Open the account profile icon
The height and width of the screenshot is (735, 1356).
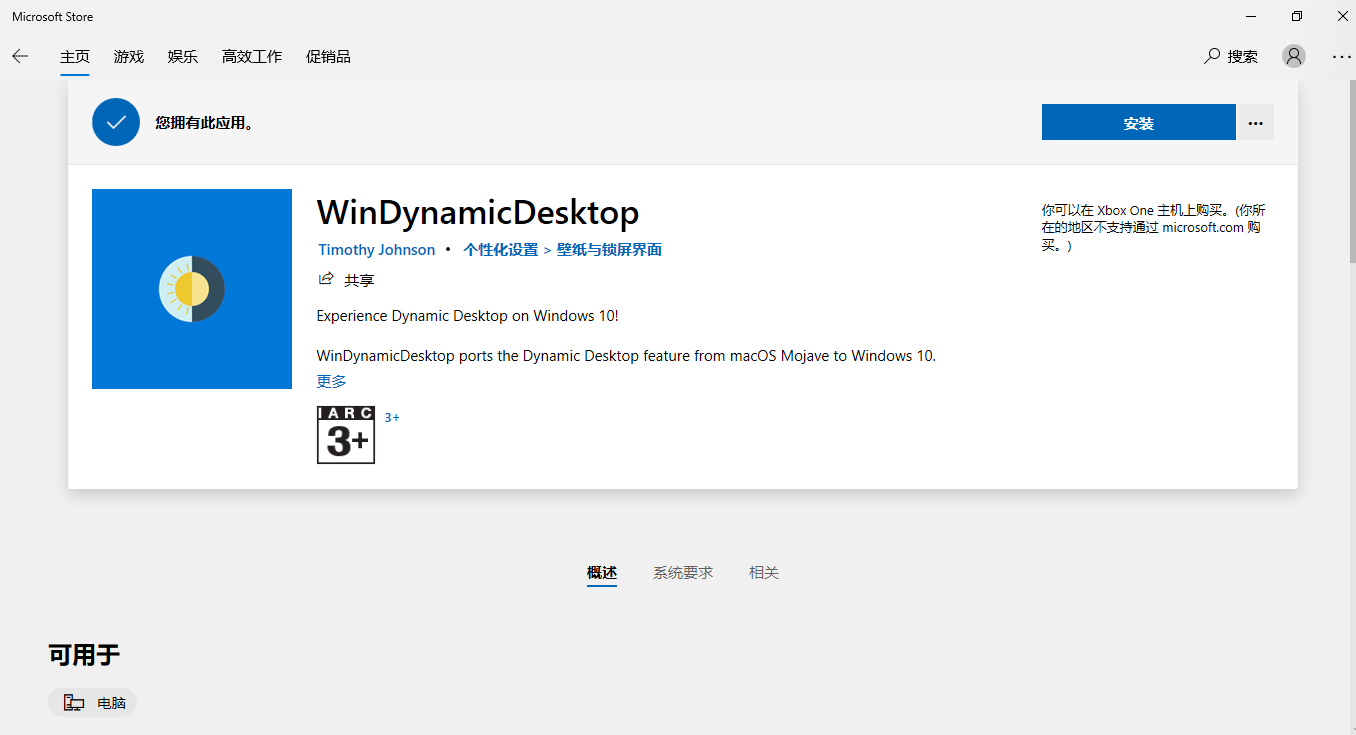[1293, 56]
